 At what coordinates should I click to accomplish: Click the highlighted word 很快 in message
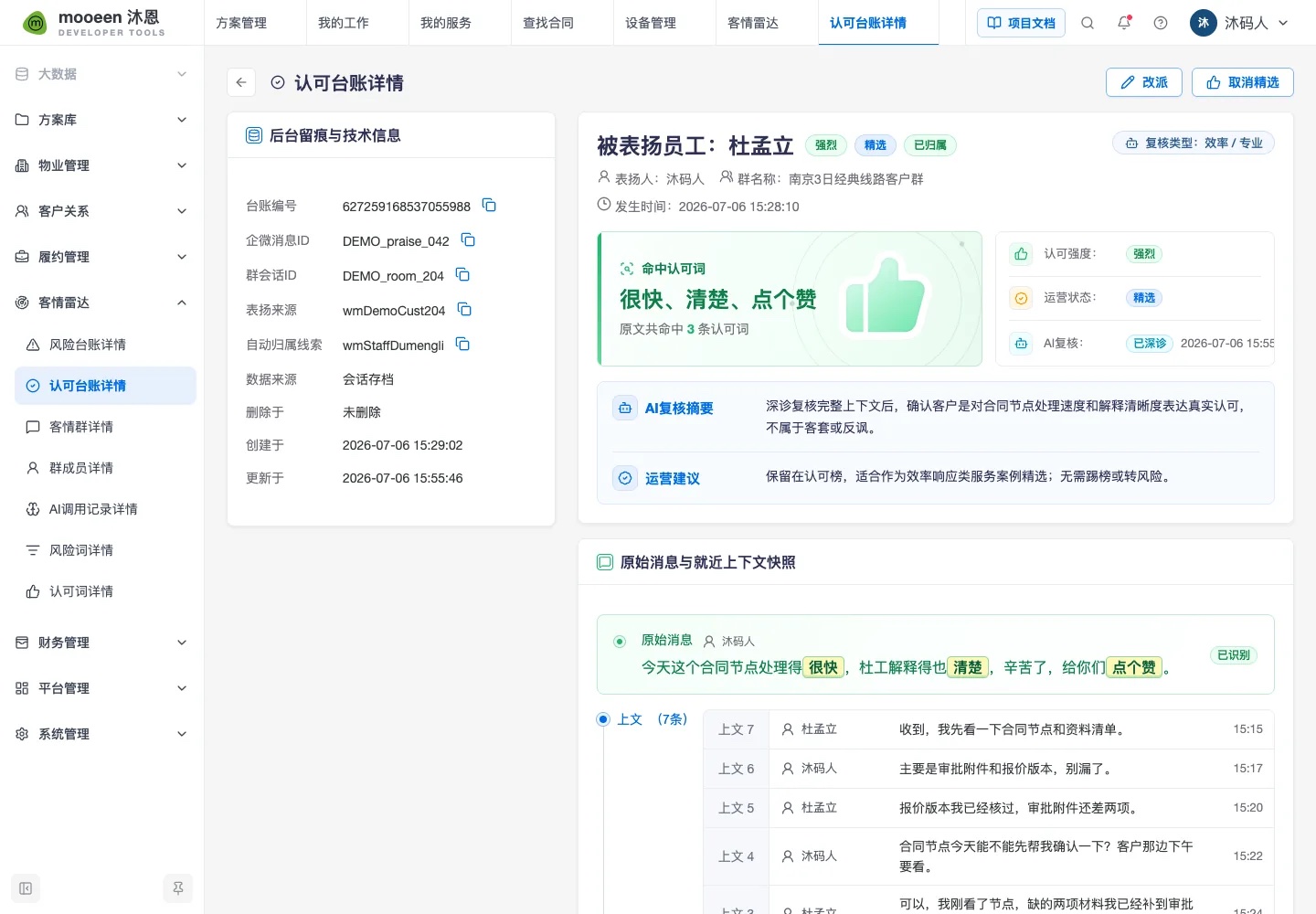823,667
